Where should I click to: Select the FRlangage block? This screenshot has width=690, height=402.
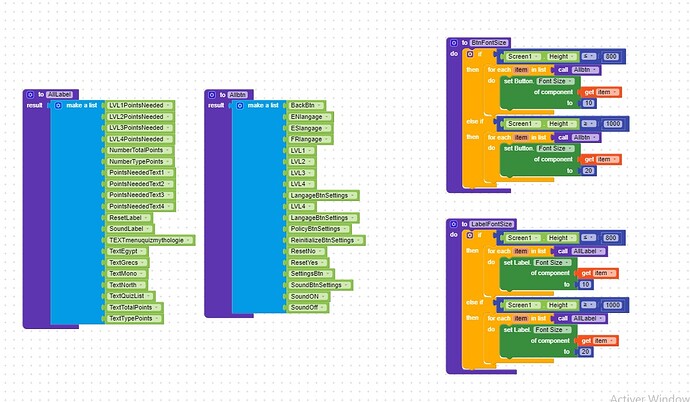[310, 139]
